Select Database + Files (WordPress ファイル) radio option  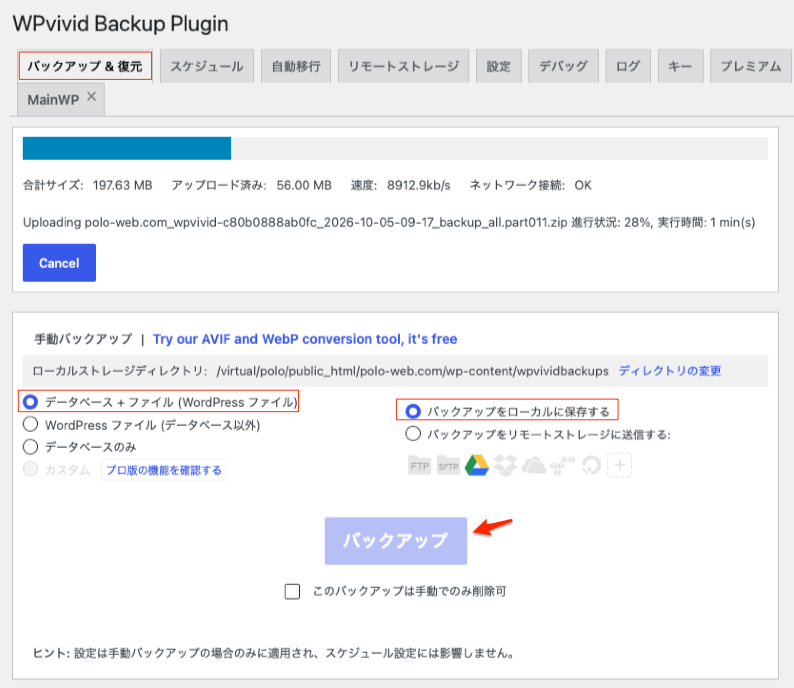click(30, 402)
